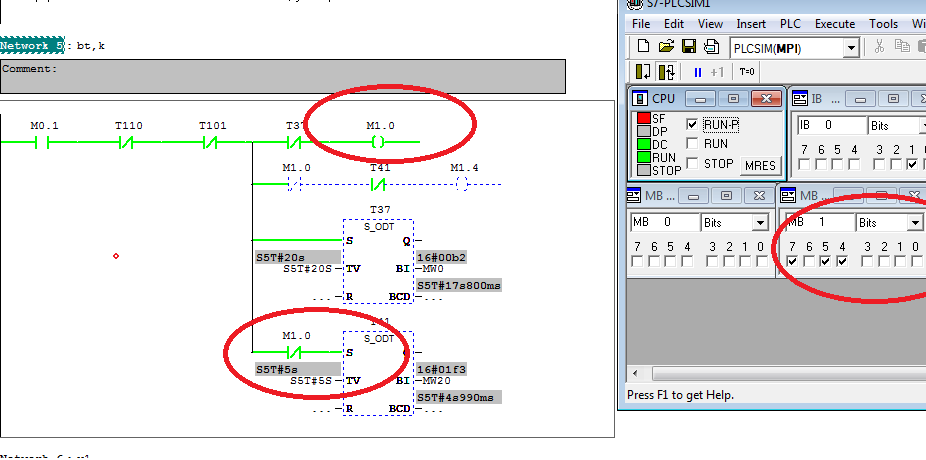The image size is (926, 460).
Task: Close the CPU subwindow
Action: [x=766, y=99]
